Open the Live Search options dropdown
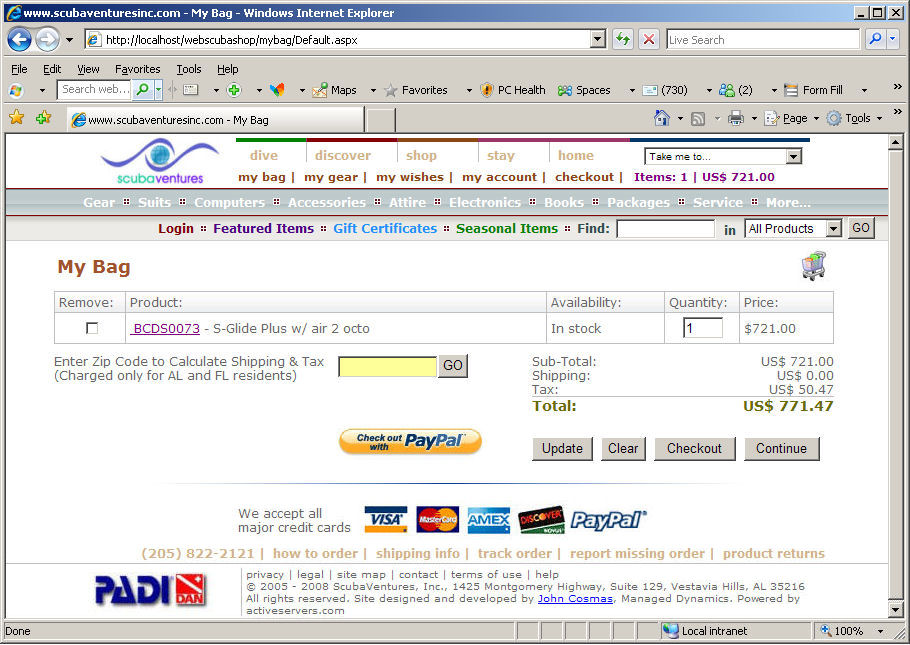Image resolution: width=910 pixels, height=645 pixels. (893, 39)
